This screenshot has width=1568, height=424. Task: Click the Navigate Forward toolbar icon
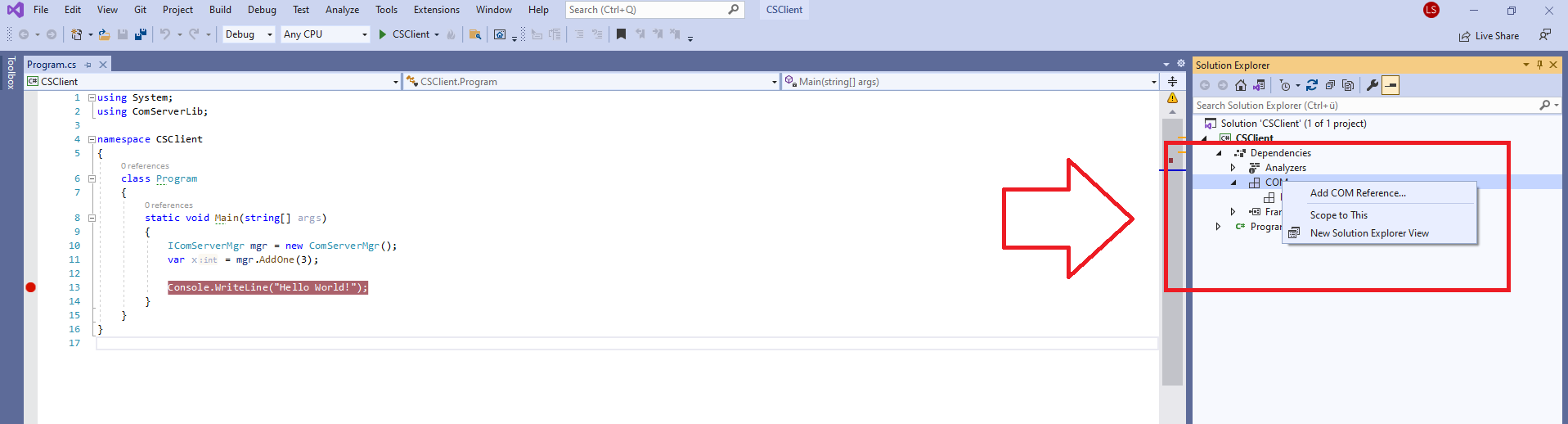pyautogui.click(x=52, y=34)
